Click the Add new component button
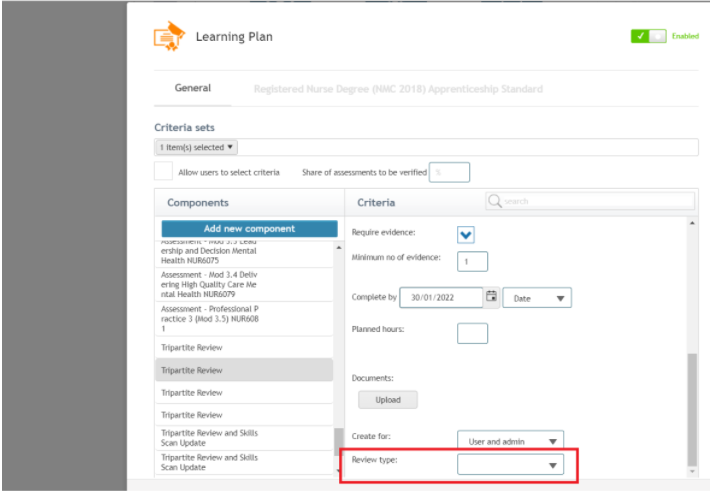The image size is (710, 495). (x=249, y=229)
